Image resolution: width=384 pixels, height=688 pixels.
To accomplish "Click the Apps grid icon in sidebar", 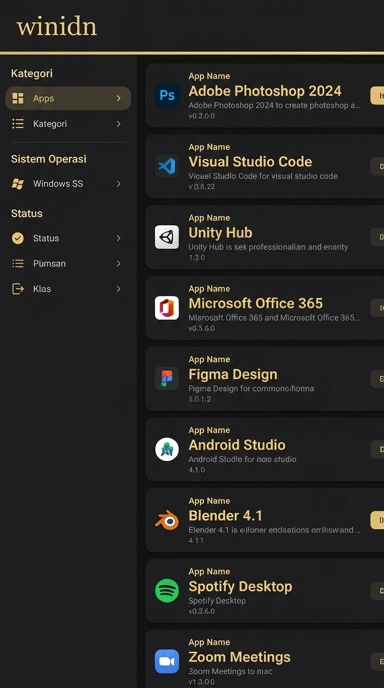I will click(x=18, y=98).
